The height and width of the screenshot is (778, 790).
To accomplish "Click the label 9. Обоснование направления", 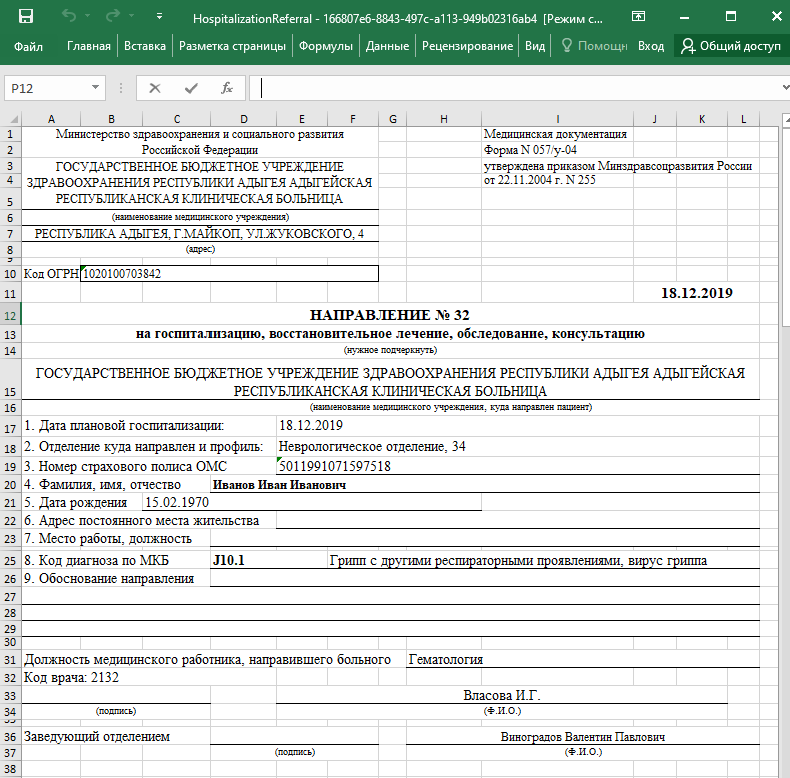I will (109, 578).
